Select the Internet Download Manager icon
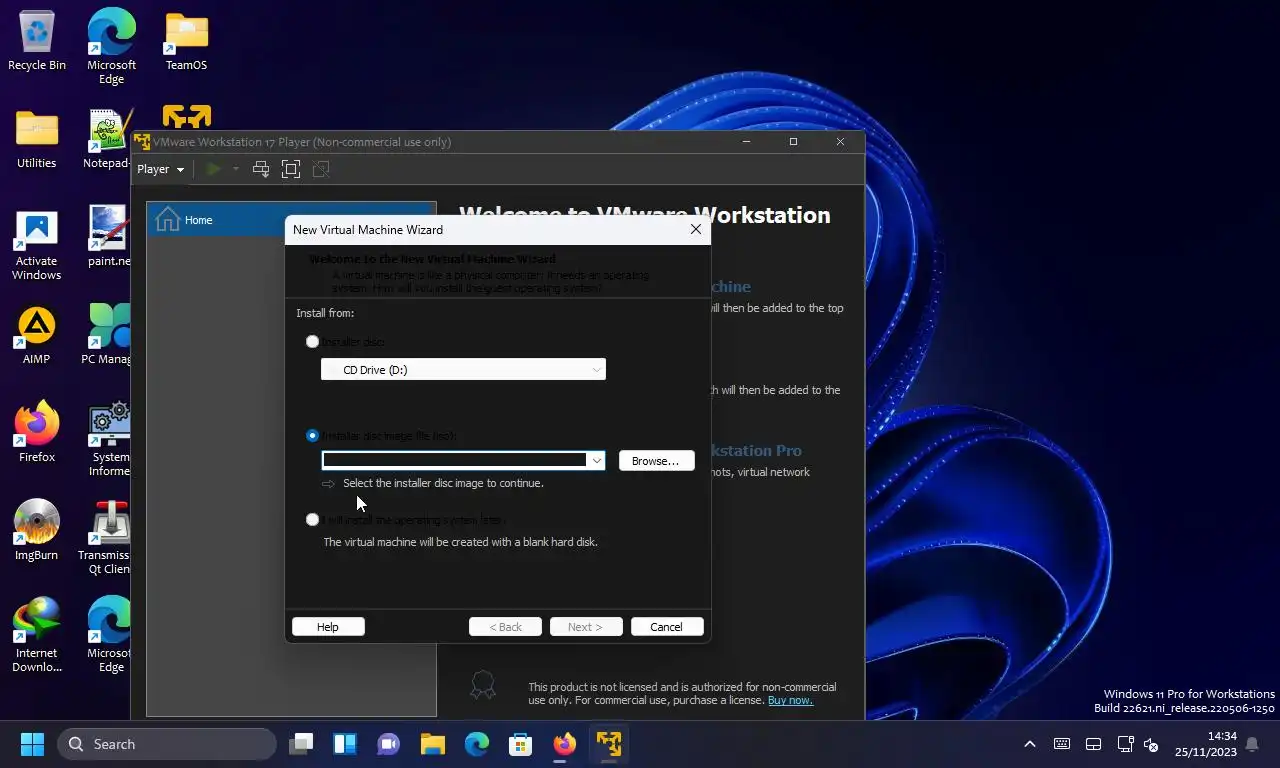The width and height of the screenshot is (1280, 768). pos(37,636)
